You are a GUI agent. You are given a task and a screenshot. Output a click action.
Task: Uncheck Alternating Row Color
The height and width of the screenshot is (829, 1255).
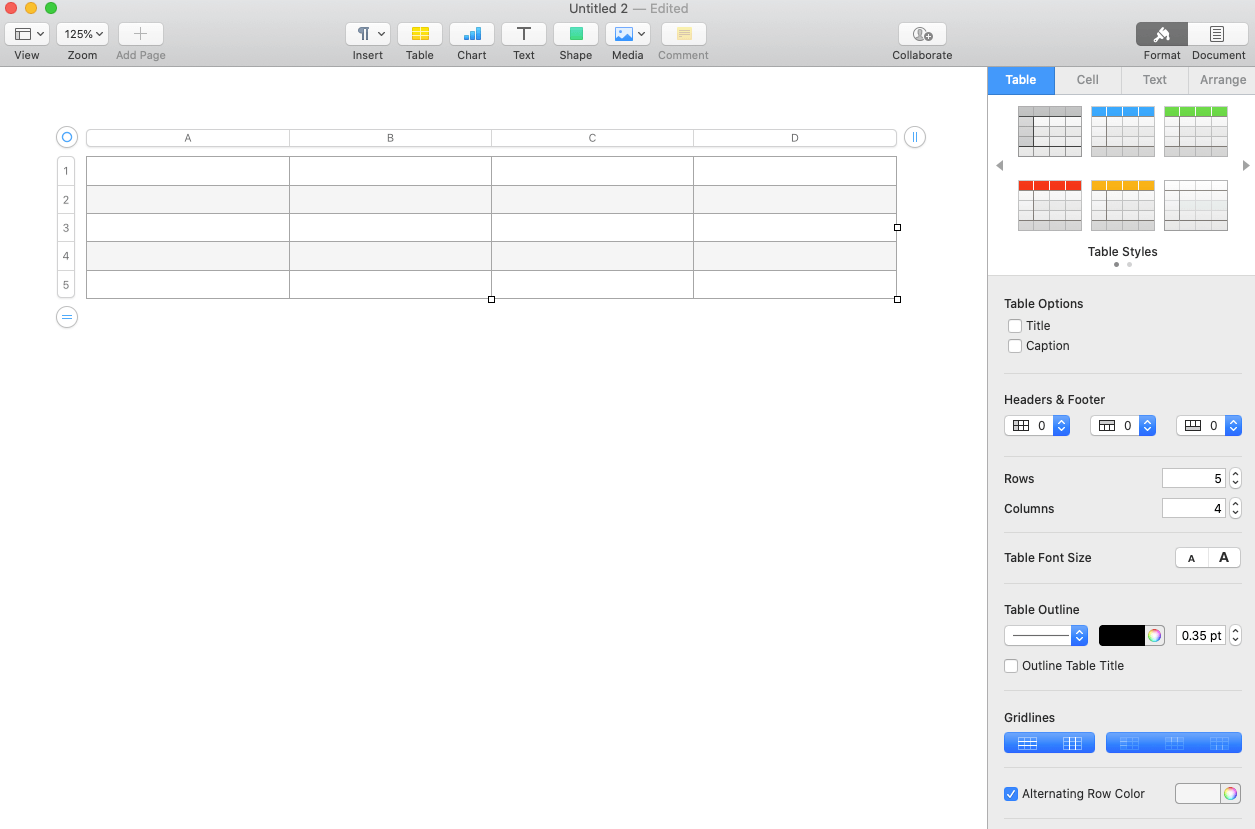click(1011, 794)
